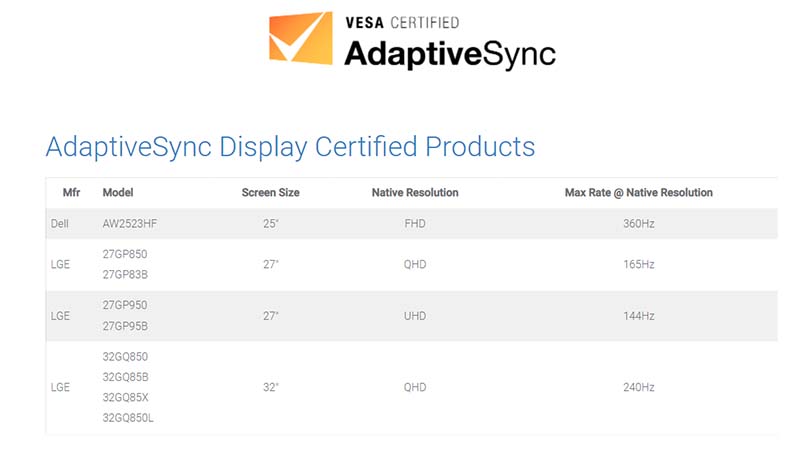
Task: Select the 32GQ850L model entry
Action: (x=128, y=417)
